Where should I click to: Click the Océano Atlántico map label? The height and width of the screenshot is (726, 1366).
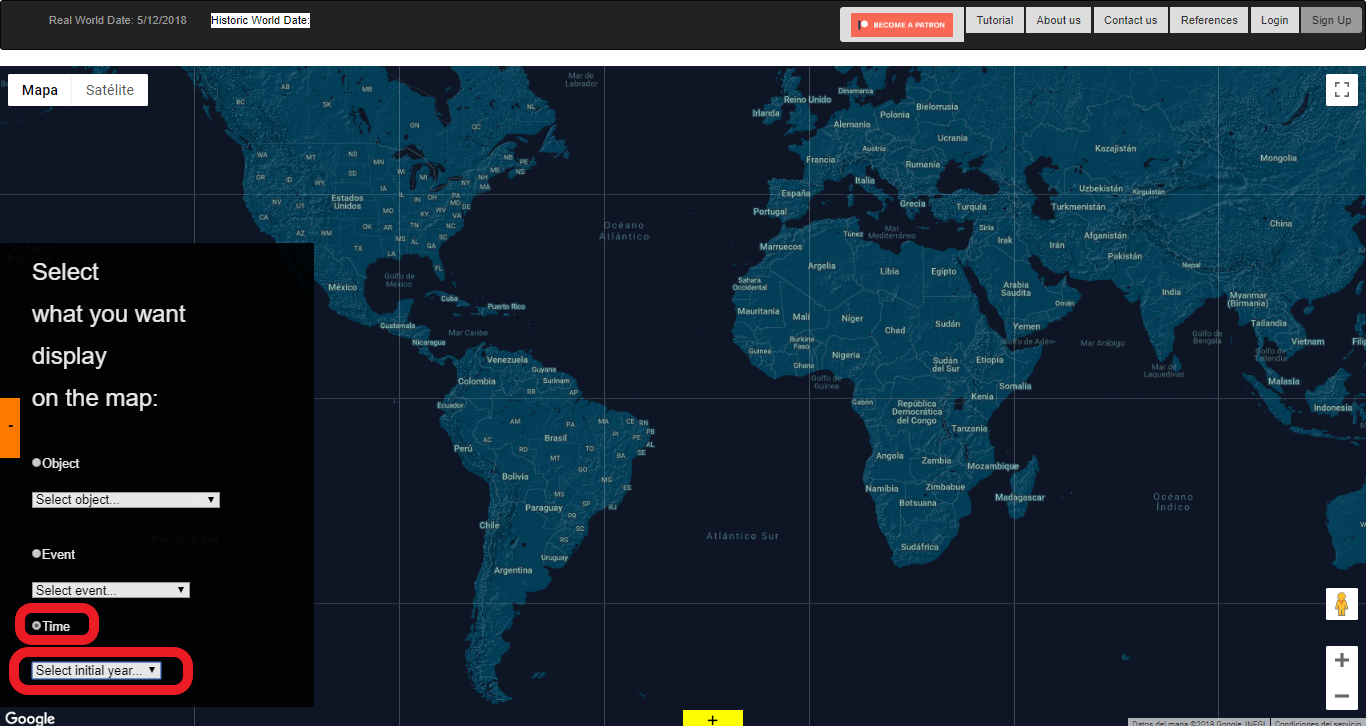625,231
